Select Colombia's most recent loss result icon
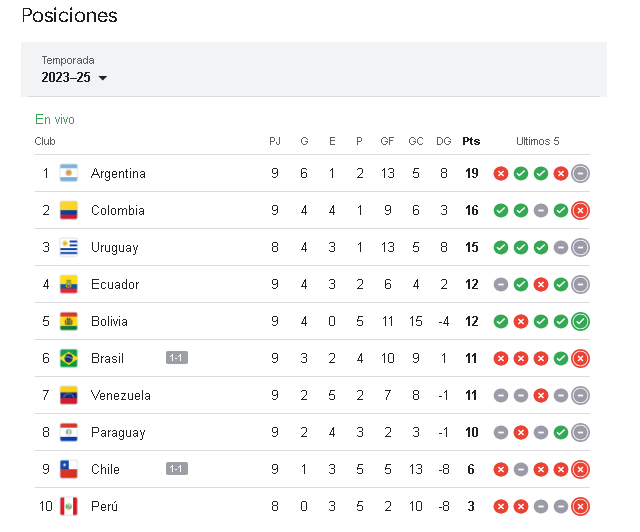 click(x=580, y=210)
